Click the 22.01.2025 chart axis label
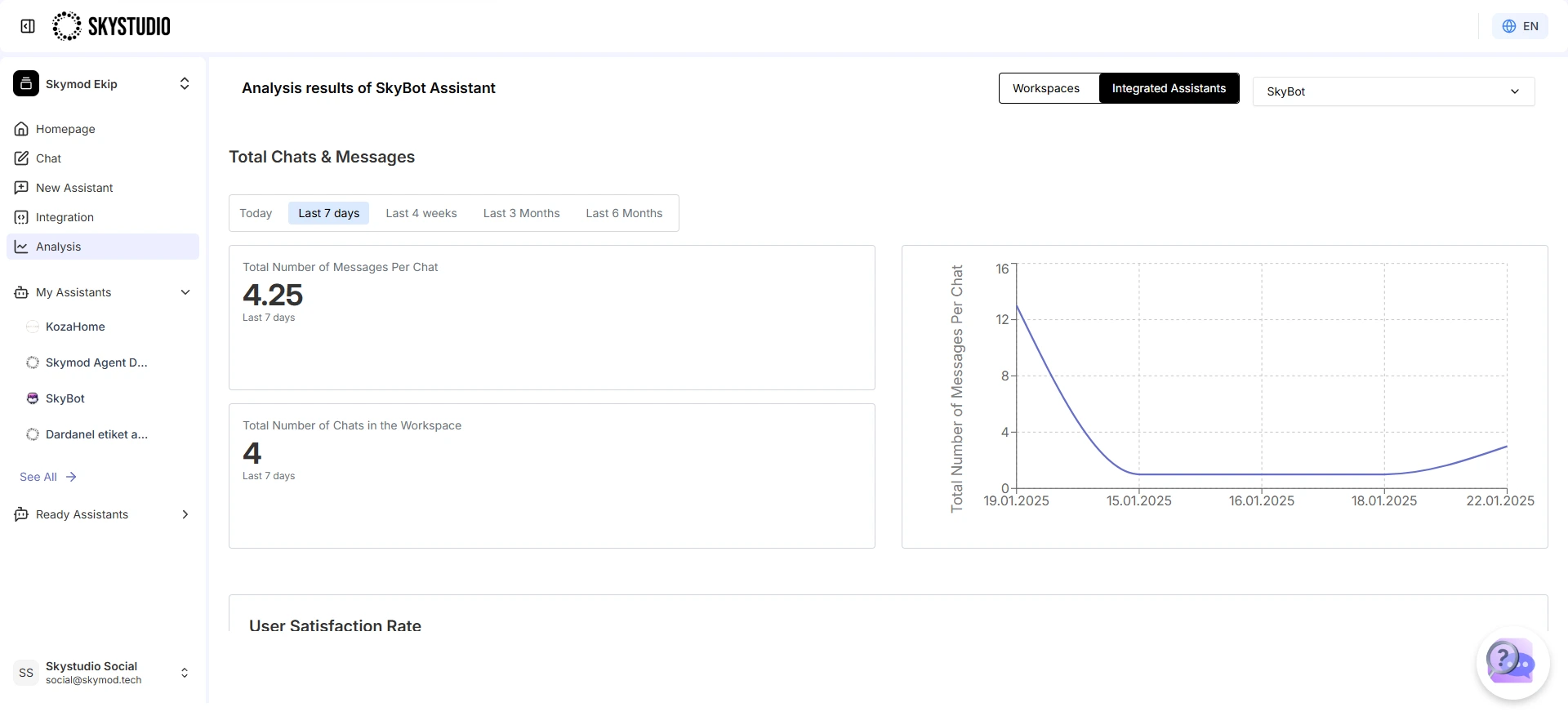Viewport: 1568px width, 716px height. coord(1500,500)
